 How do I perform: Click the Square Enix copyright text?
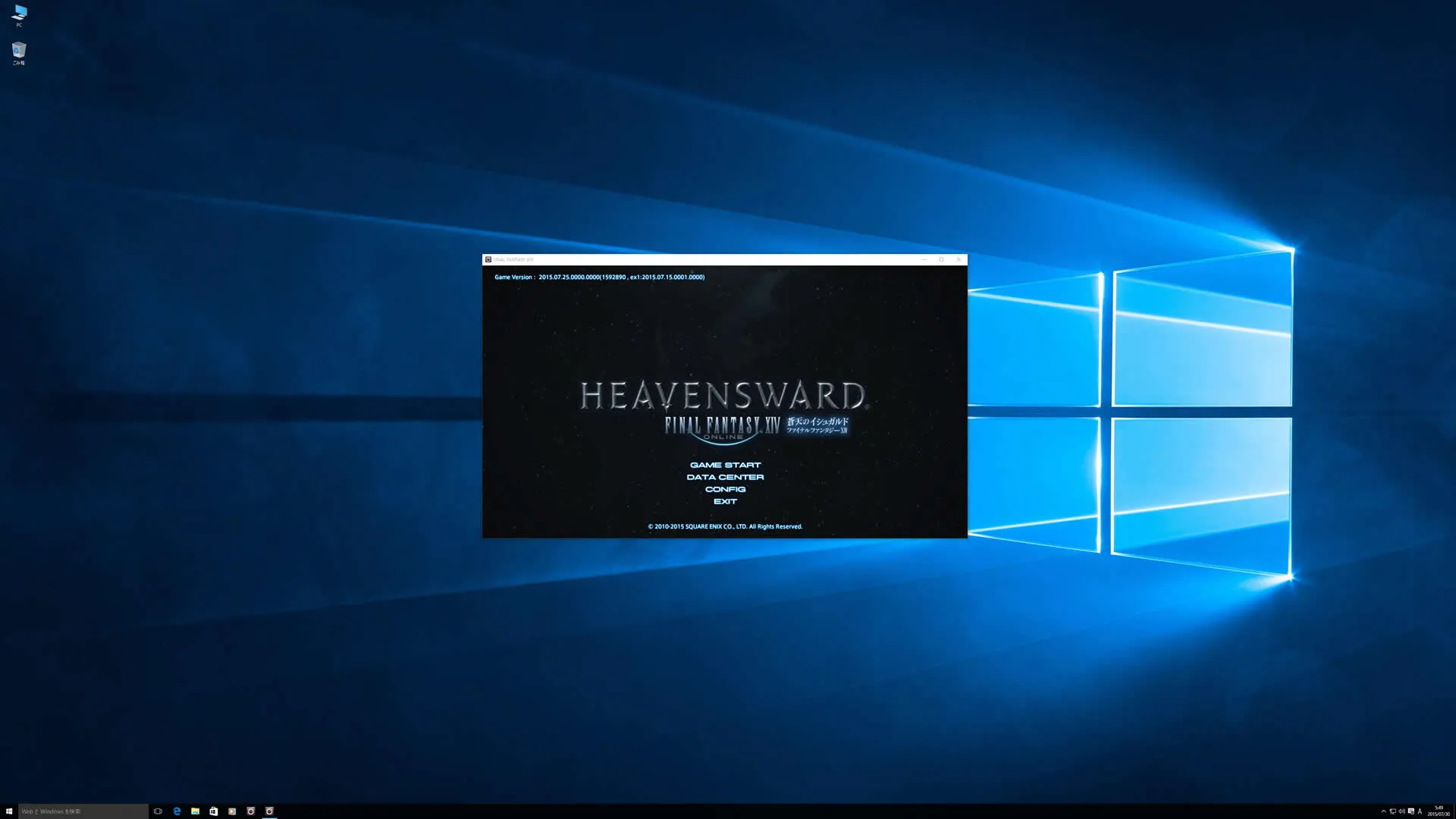pos(725,526)
